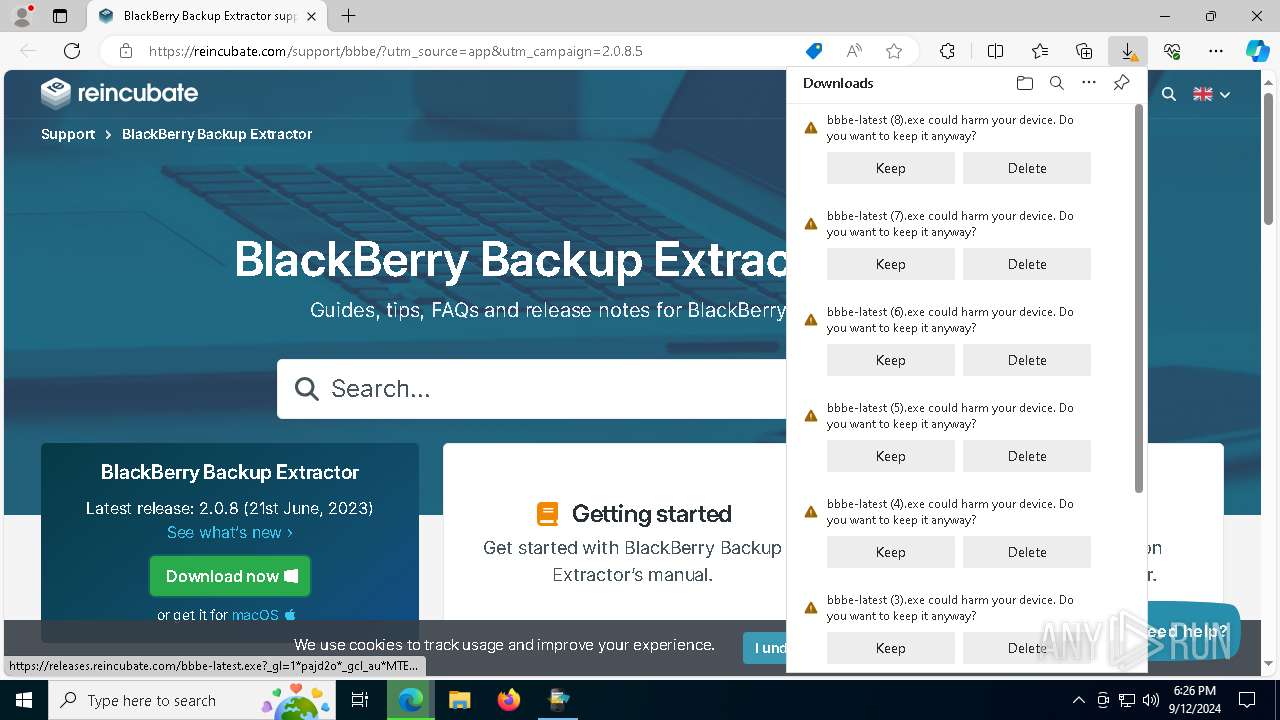Open Task View on the taskbar

pos(360,700)
